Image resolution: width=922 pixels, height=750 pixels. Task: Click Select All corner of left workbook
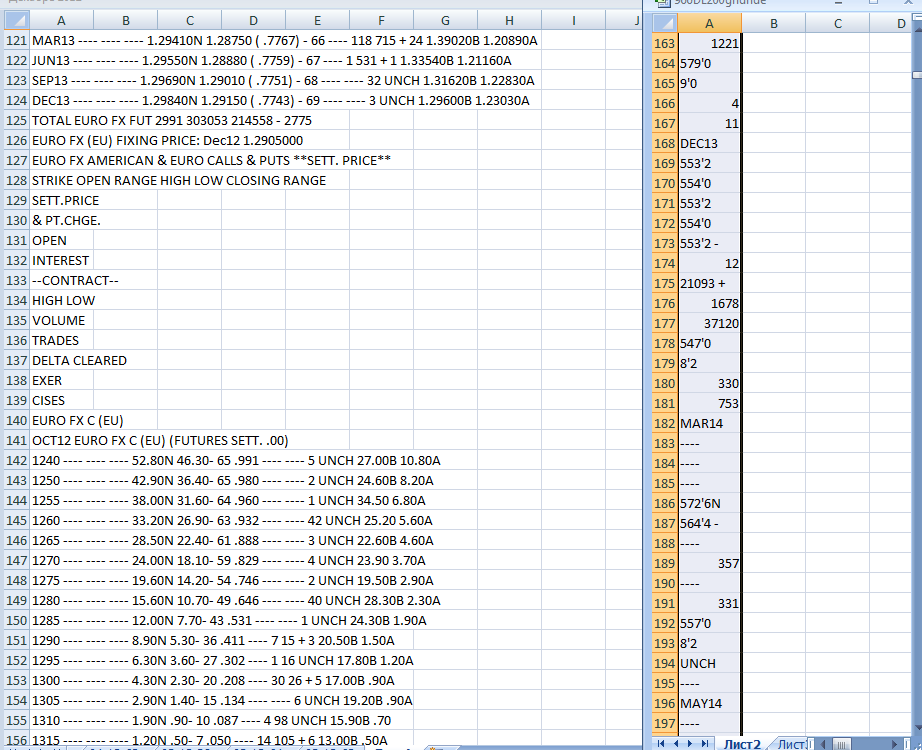[x=16, y=21]
